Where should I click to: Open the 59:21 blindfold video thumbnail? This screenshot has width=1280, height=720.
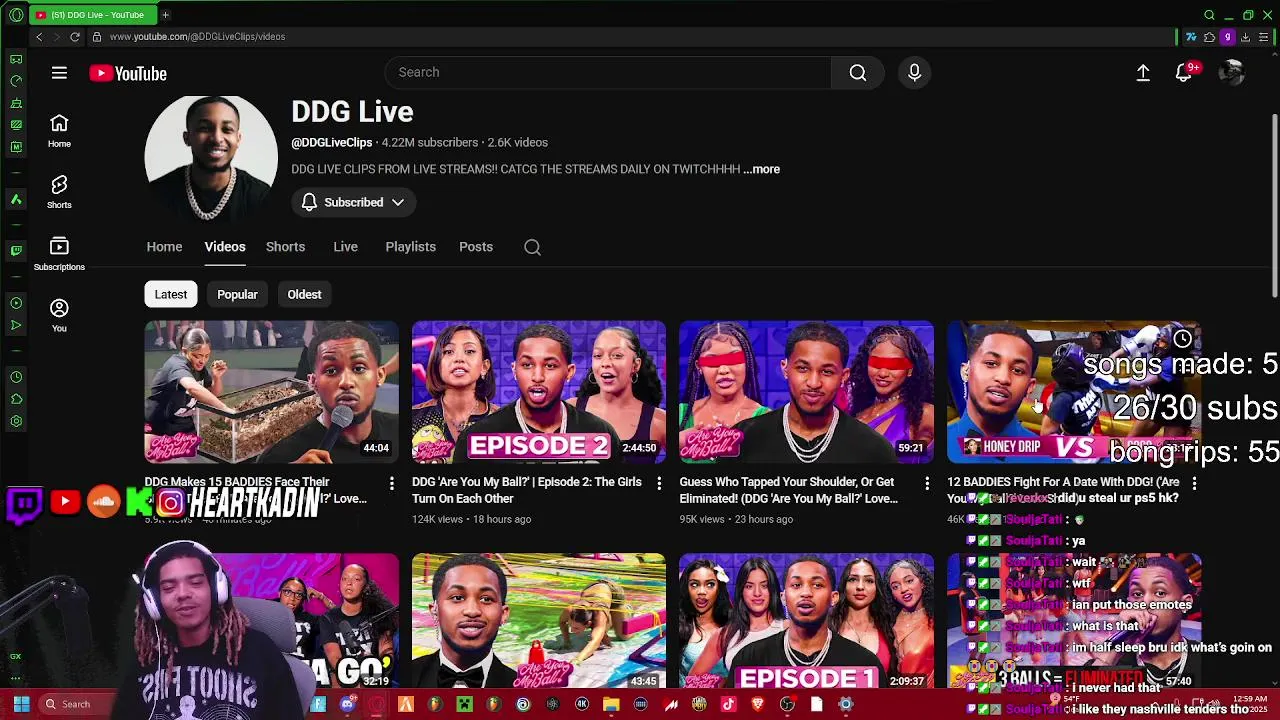[x=806, y=392]
